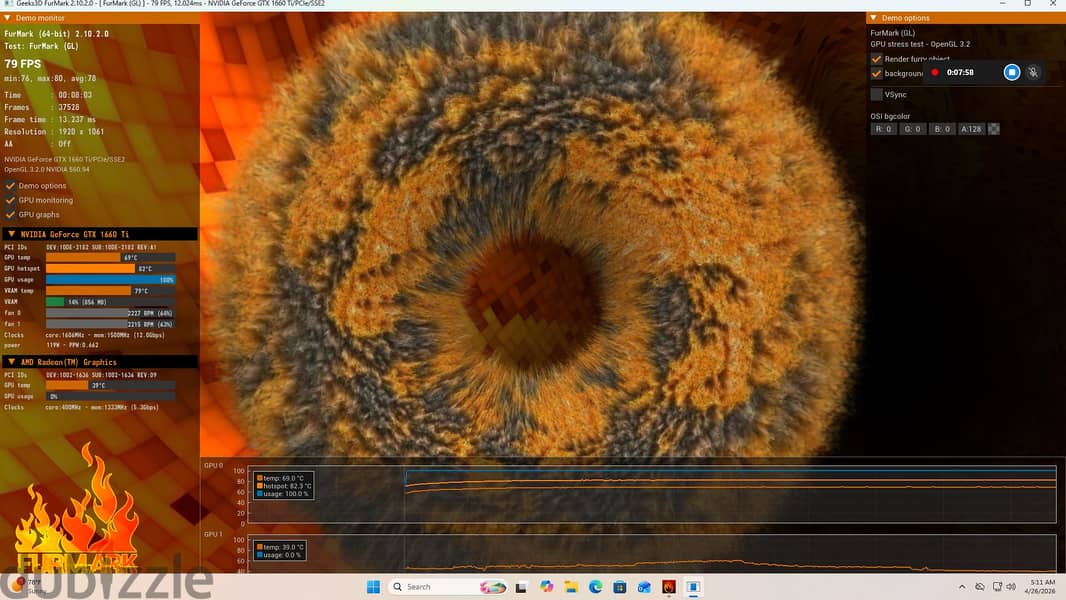Image resolution: width=1066 pixels, height=600 pixels.
Task: Click the FurMark title bar app icon
Action: pos(8,3)
